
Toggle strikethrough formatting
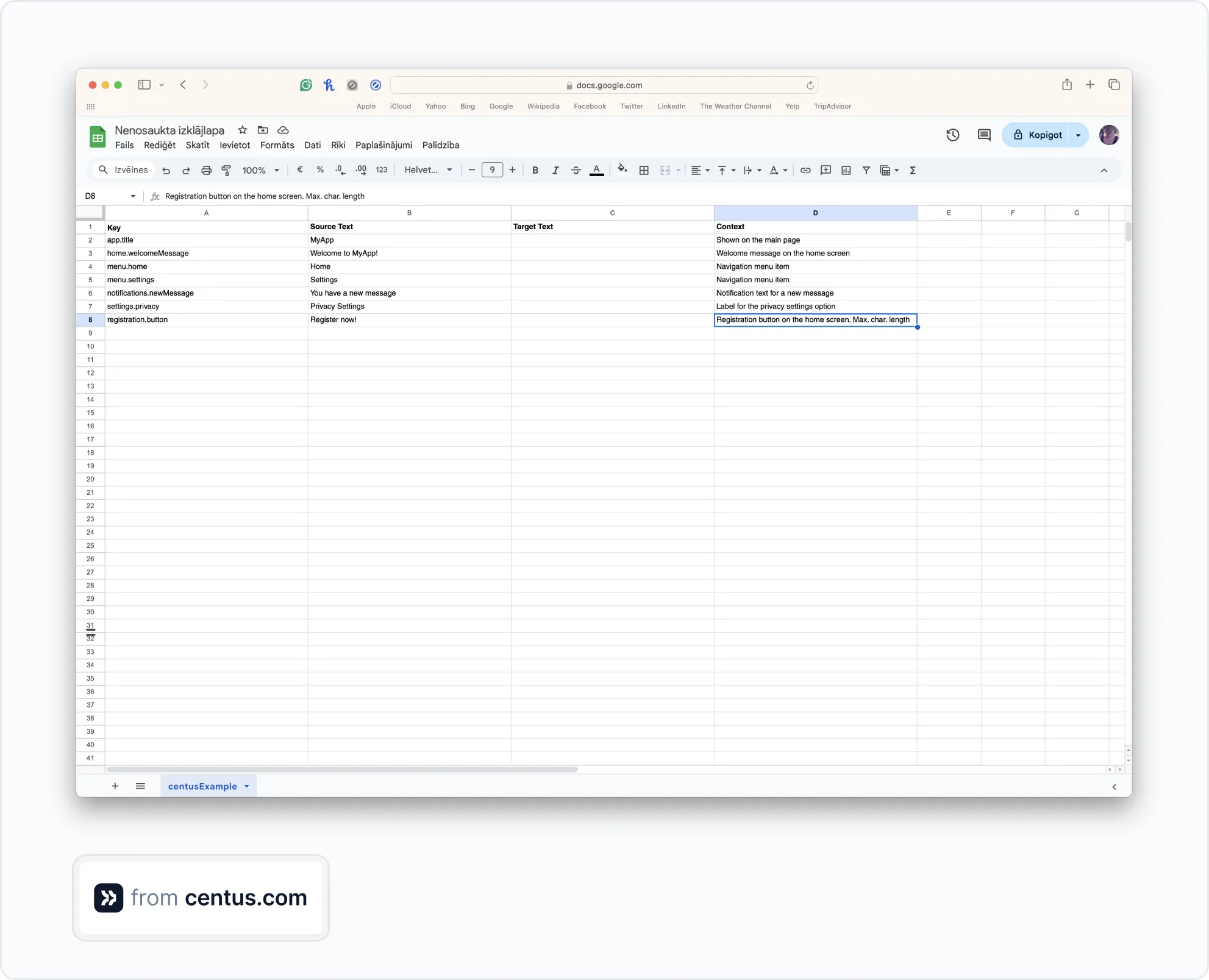pyautogui.click(x=576, y=171)
